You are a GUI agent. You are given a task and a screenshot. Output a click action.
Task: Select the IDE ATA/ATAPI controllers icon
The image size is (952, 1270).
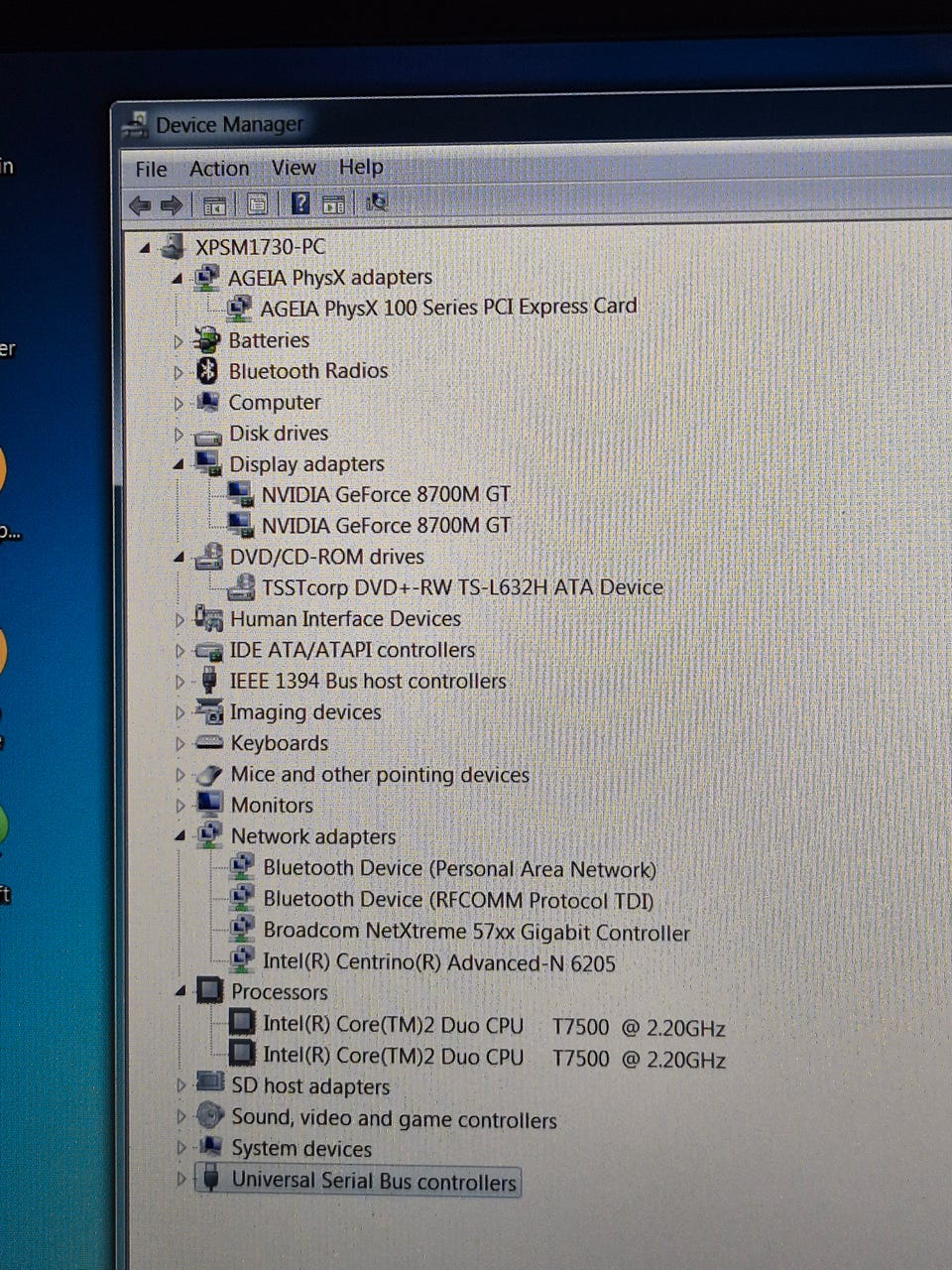point(208,651)
